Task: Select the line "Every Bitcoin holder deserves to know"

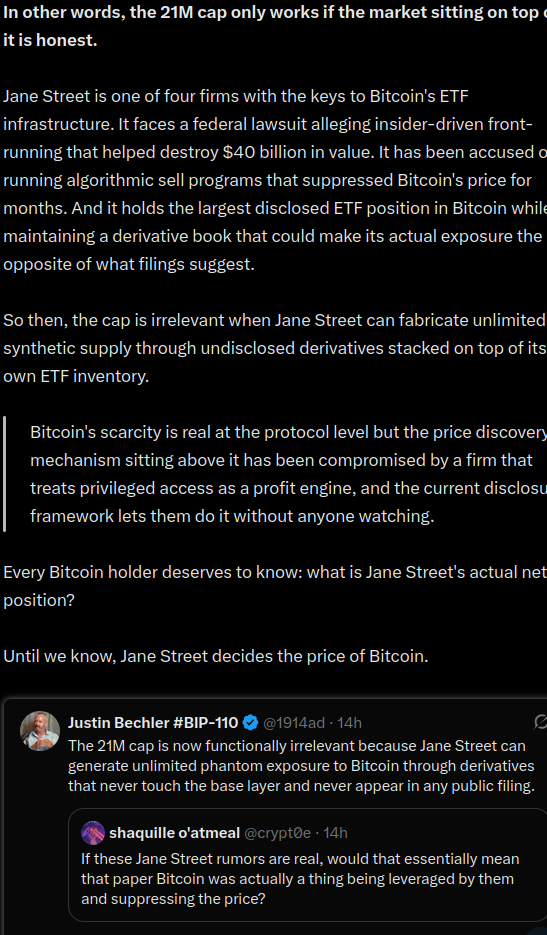Action: click(x=274, y=586)
